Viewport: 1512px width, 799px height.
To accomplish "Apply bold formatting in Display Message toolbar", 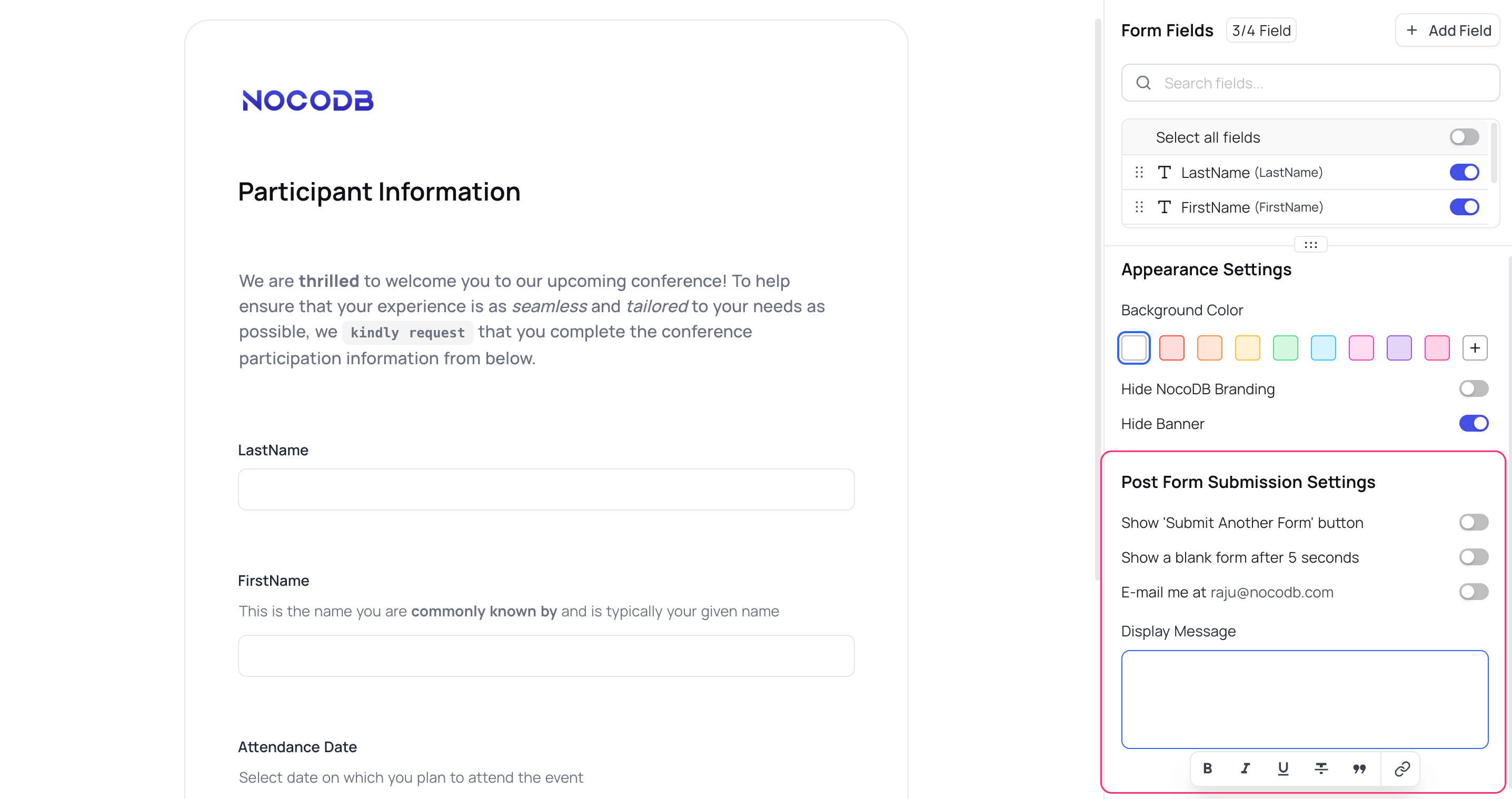I will point(1207,768).
